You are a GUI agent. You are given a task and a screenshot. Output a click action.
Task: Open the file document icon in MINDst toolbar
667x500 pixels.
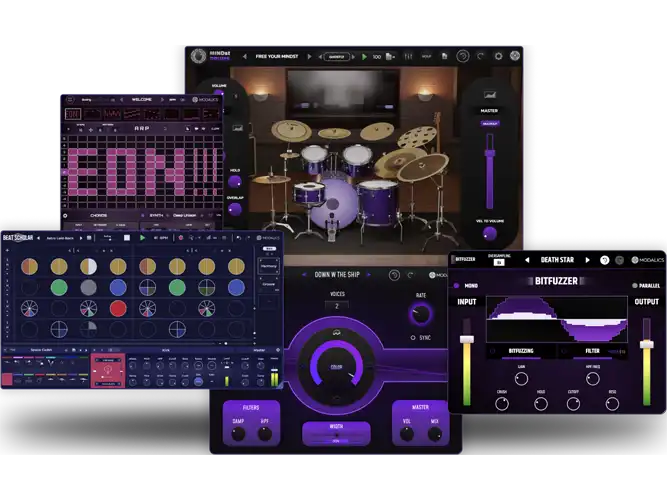click(444, 56)
